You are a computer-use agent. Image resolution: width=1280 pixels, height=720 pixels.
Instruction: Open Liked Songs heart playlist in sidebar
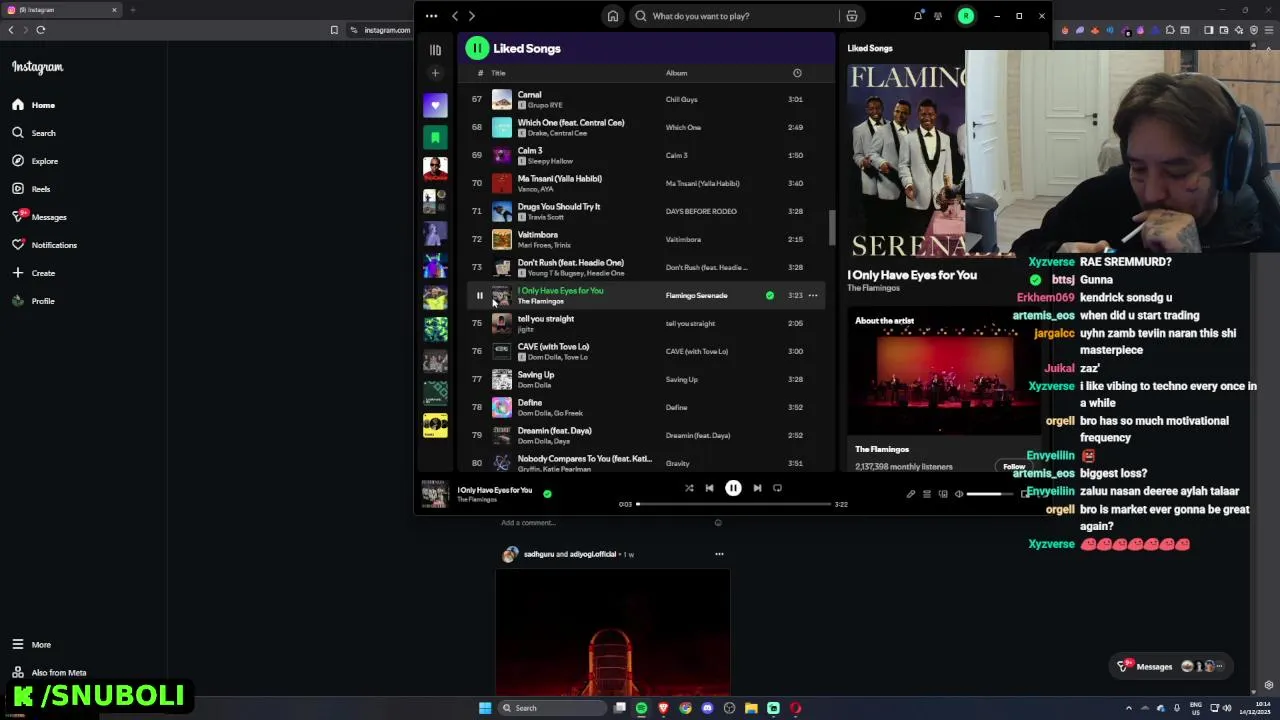435,105
